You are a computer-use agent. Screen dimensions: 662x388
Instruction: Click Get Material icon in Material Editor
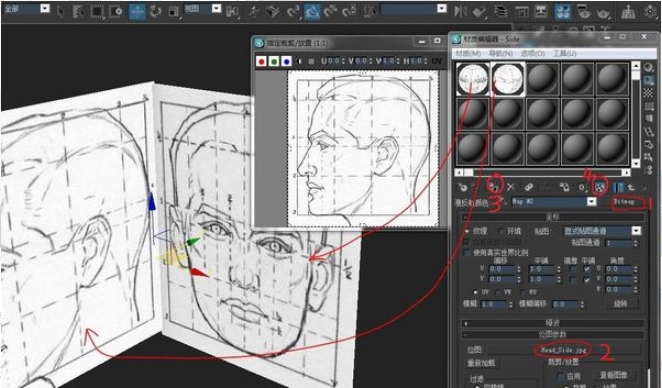[x=464, y=187]
